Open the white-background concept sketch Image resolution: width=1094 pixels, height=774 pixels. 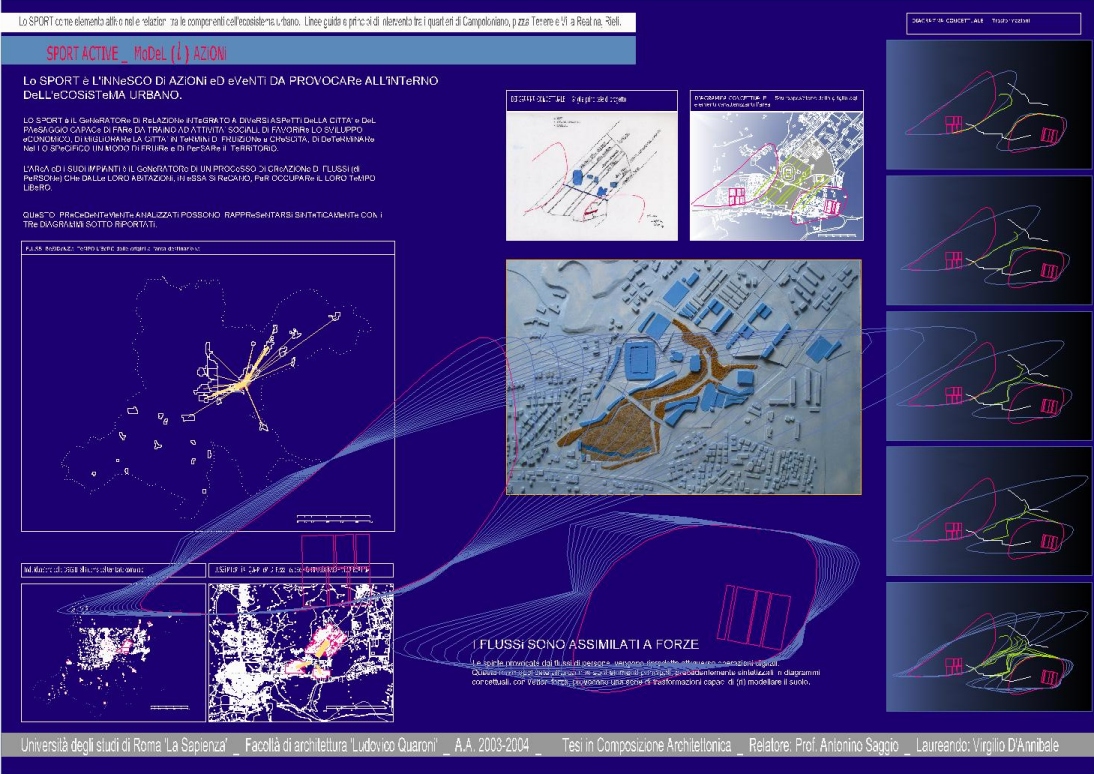(592, 175)
